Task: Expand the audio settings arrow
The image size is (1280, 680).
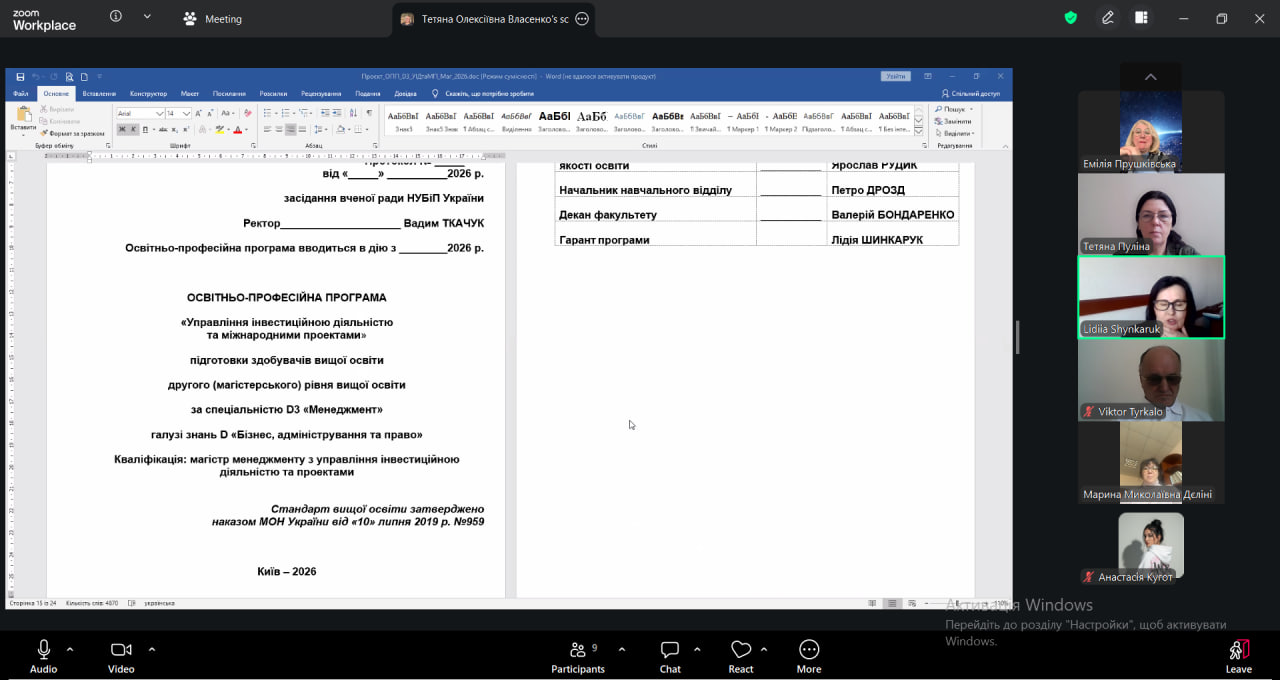Action: [x=70, y=649]
